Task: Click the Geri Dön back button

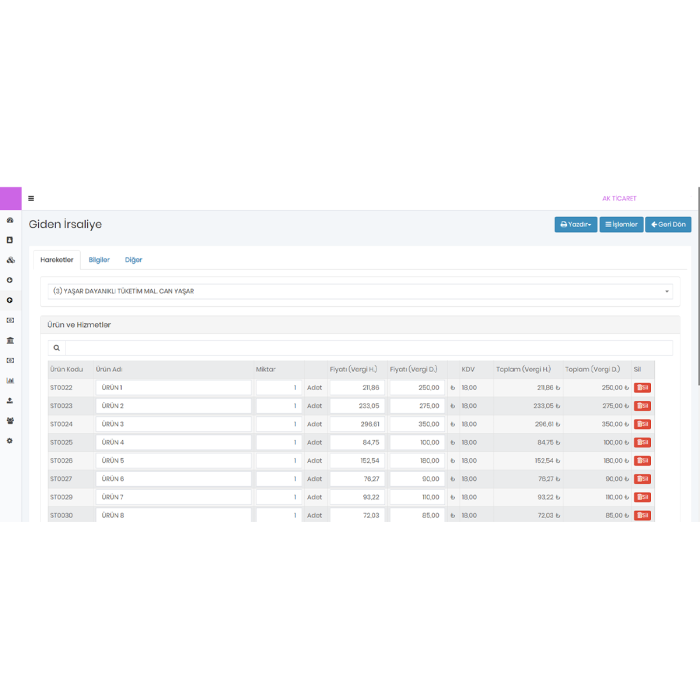Action: 668,225
